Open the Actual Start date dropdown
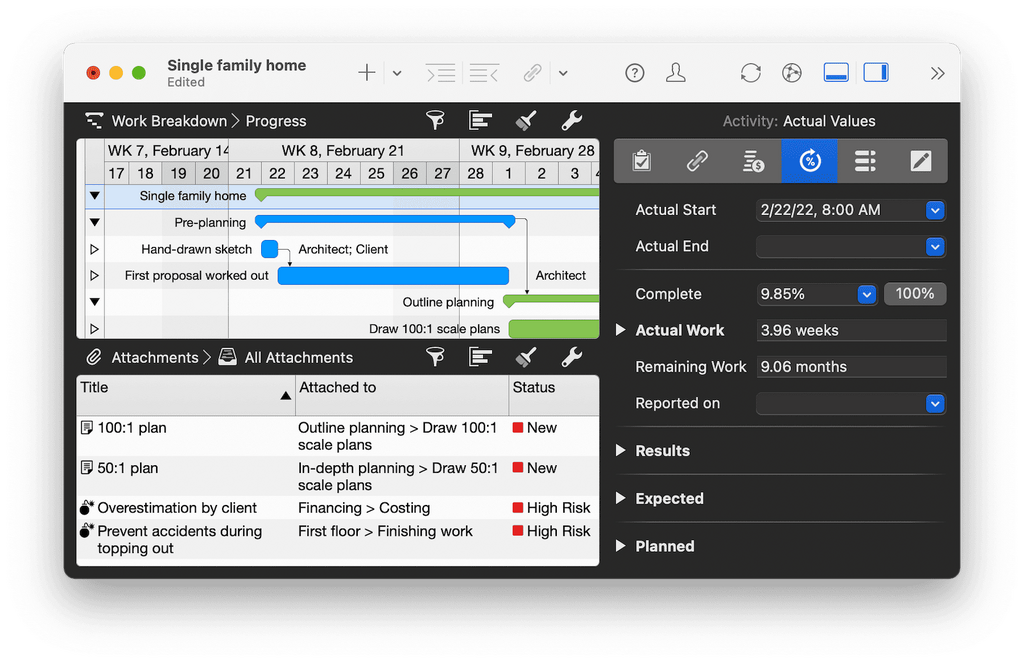This screenshot has height=663, width=1024. click(934, 210)
